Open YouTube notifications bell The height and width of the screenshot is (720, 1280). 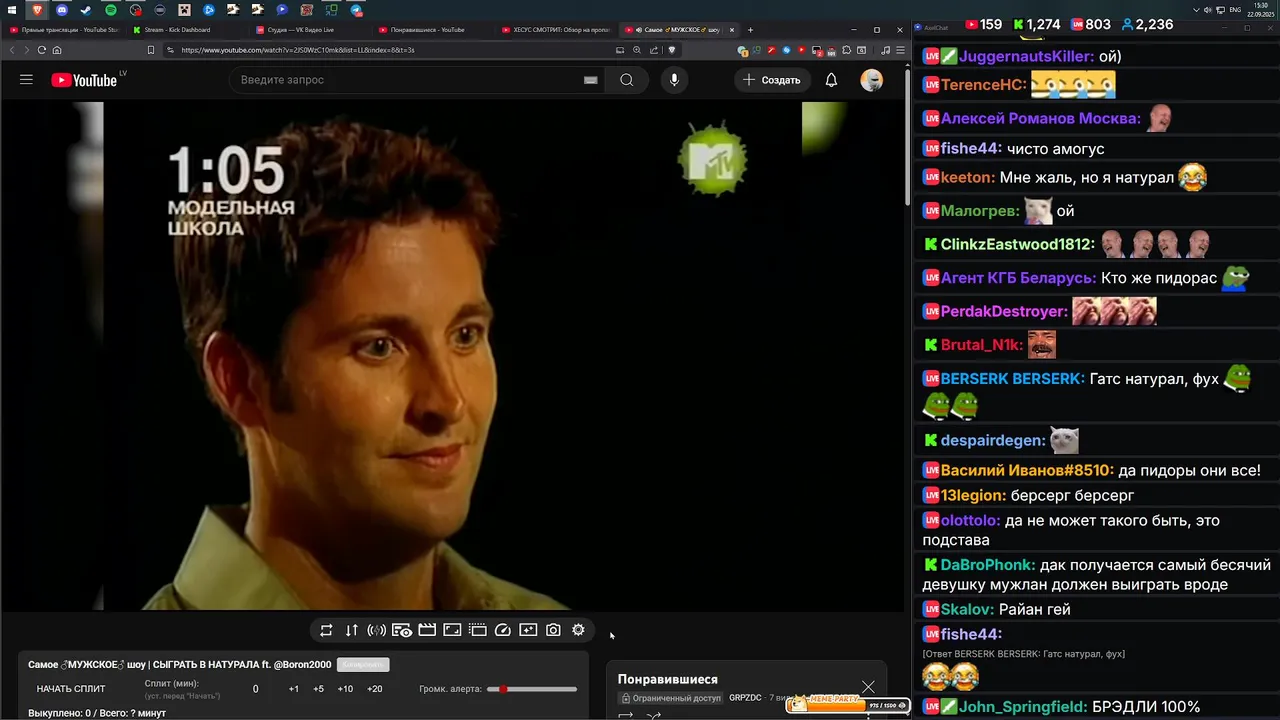coord(831,80)
